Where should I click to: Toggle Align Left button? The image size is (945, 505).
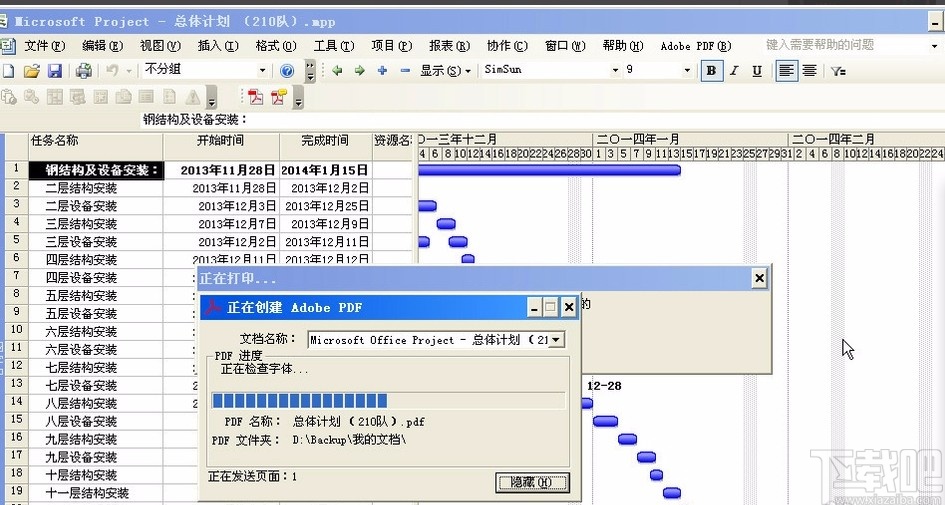[786, 71]
